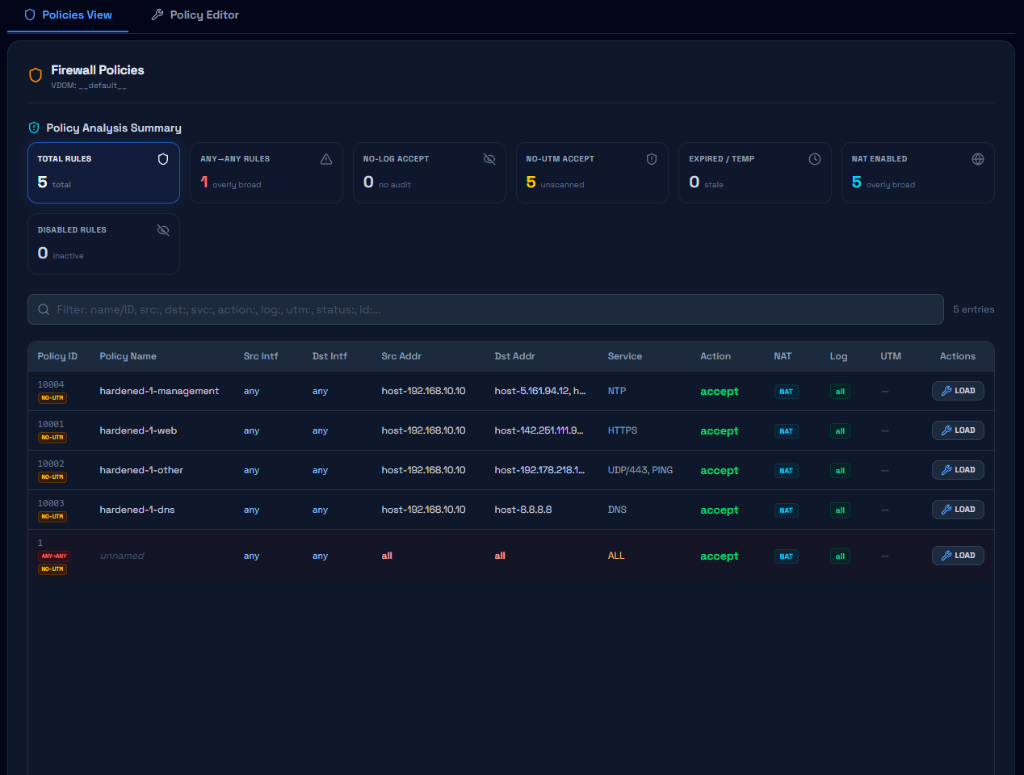Sort by Action column header
The height and width of the screenshot is (775, 1024).
[715, 356]
